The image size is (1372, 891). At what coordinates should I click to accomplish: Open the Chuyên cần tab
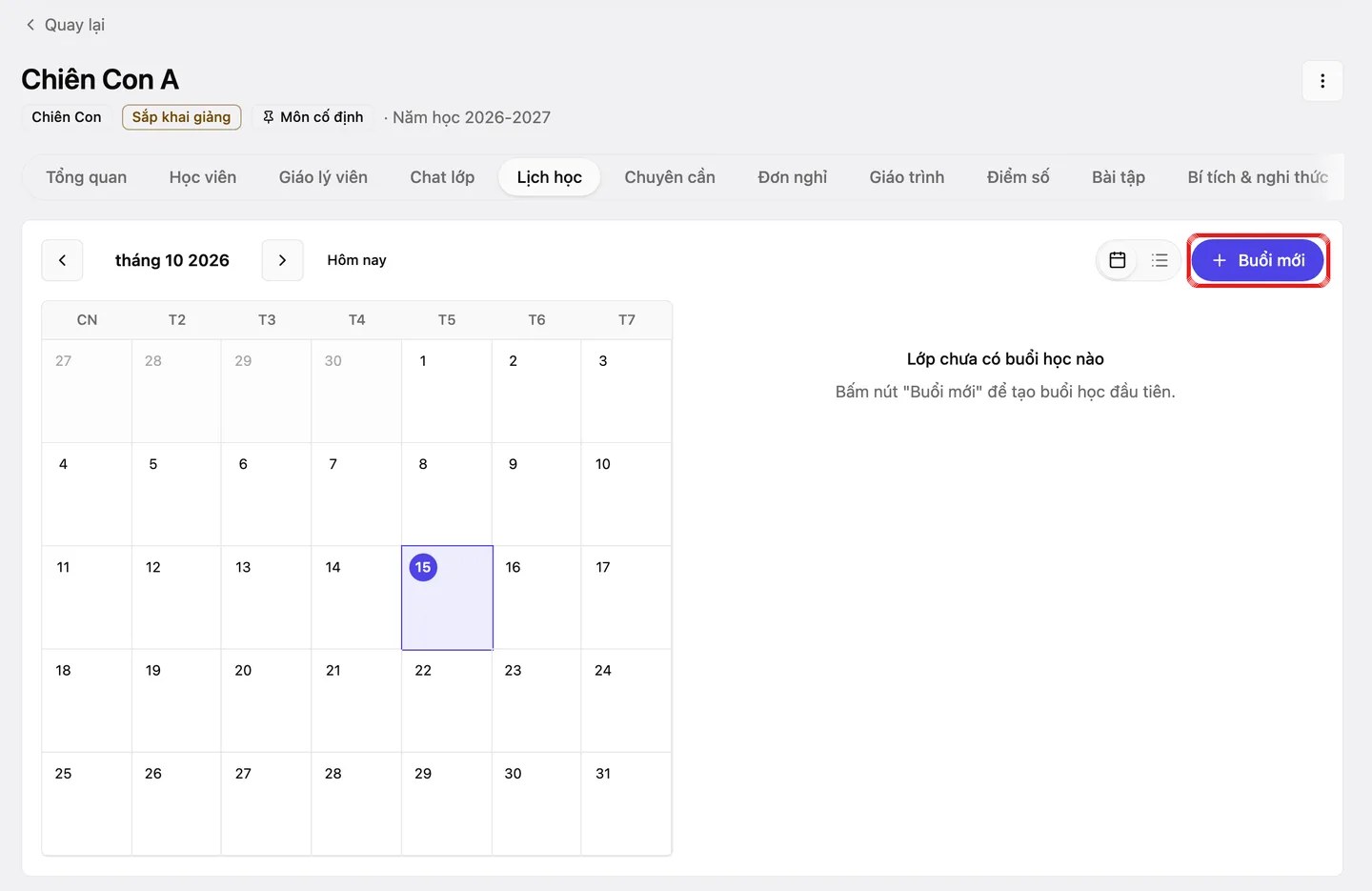click(670, 177)
